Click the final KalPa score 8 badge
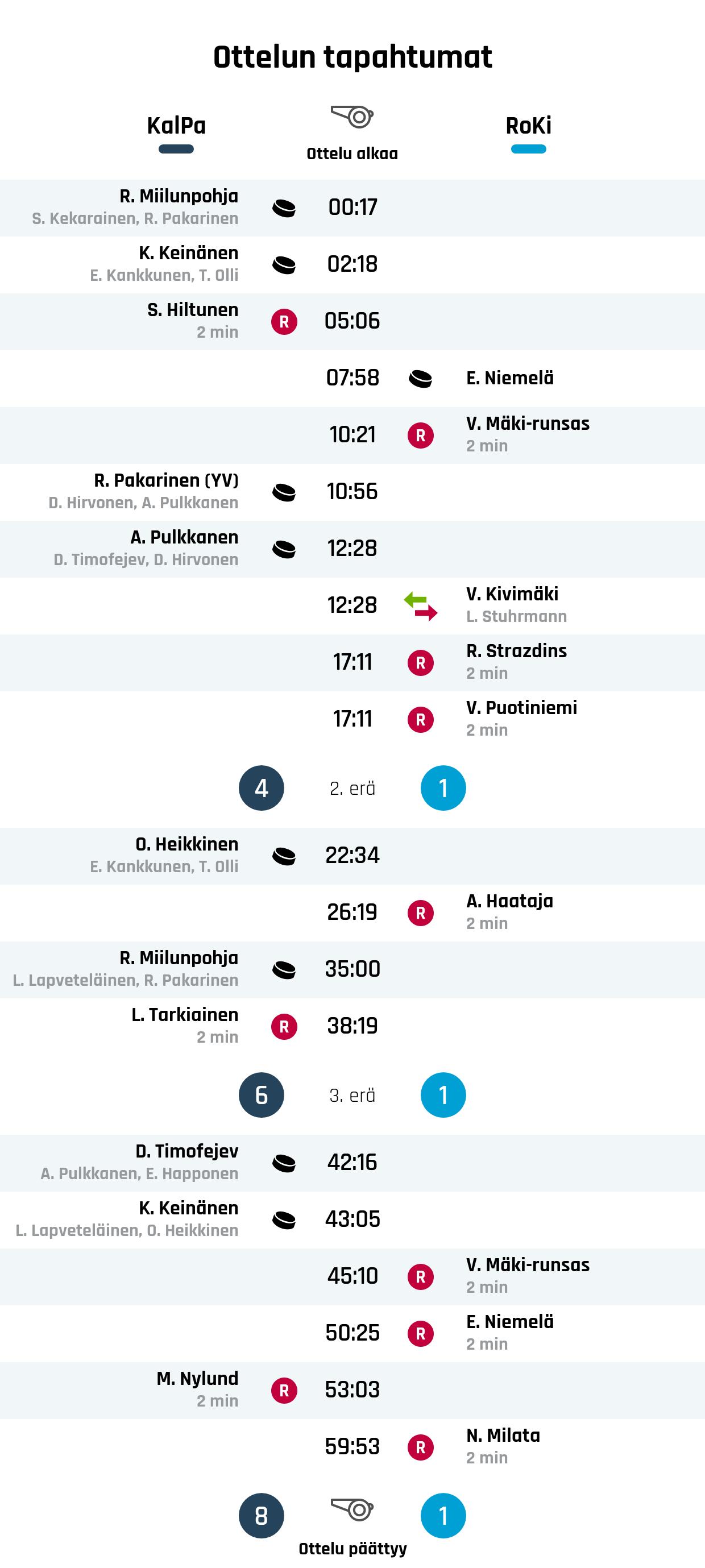 (x=261, y=1516)
